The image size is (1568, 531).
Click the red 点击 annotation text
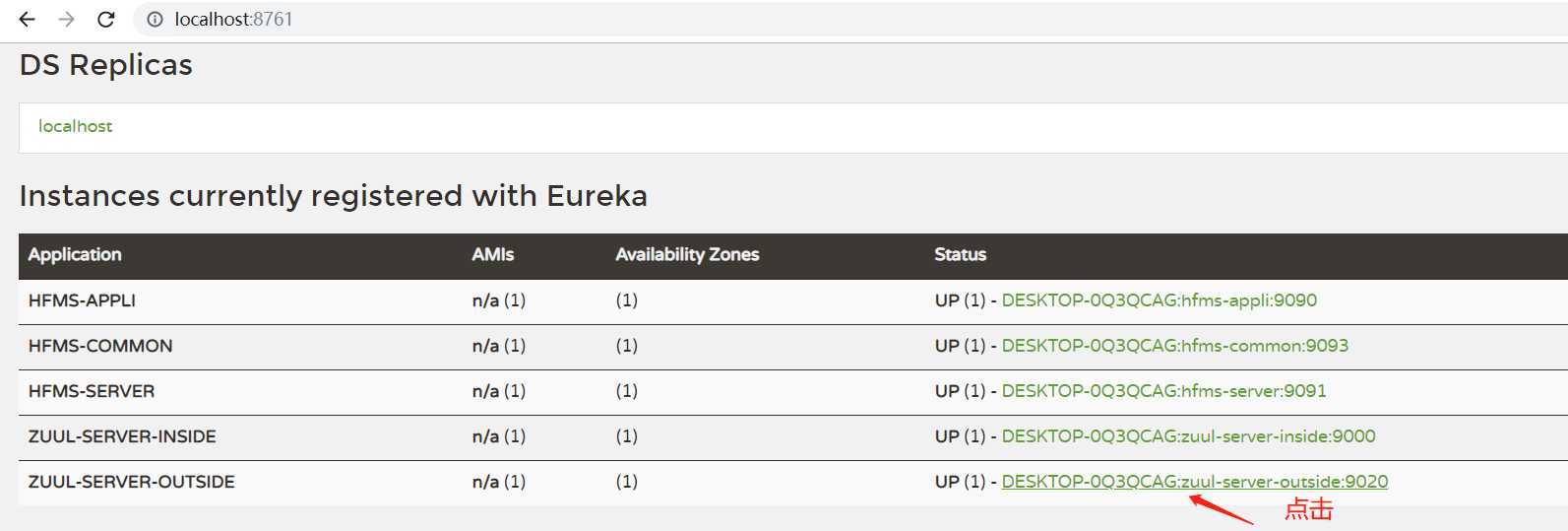[x=1309, y=509]
